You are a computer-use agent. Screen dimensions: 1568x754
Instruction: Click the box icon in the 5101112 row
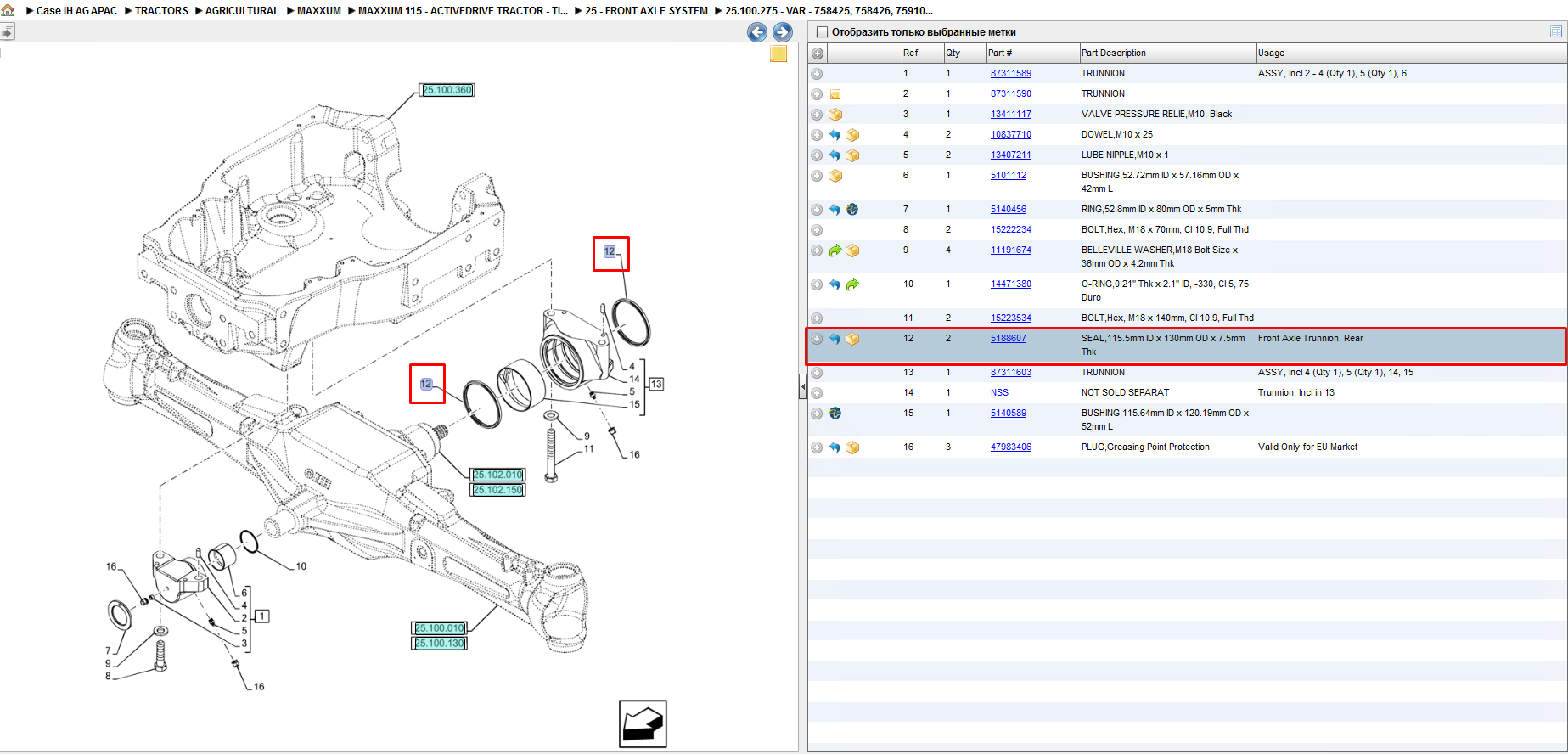[x=835, y=176]
